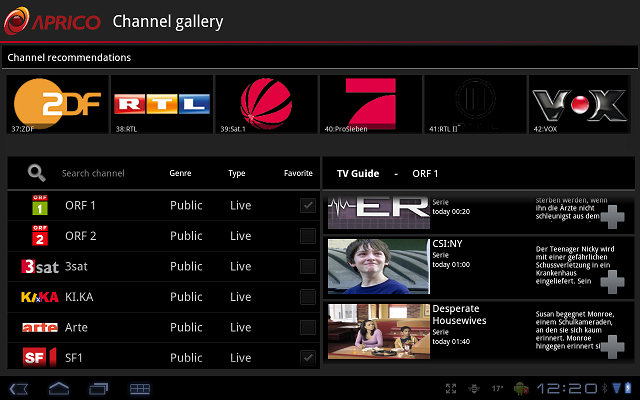
Task: Click the TV Guide heading
Action: (358, 173)
